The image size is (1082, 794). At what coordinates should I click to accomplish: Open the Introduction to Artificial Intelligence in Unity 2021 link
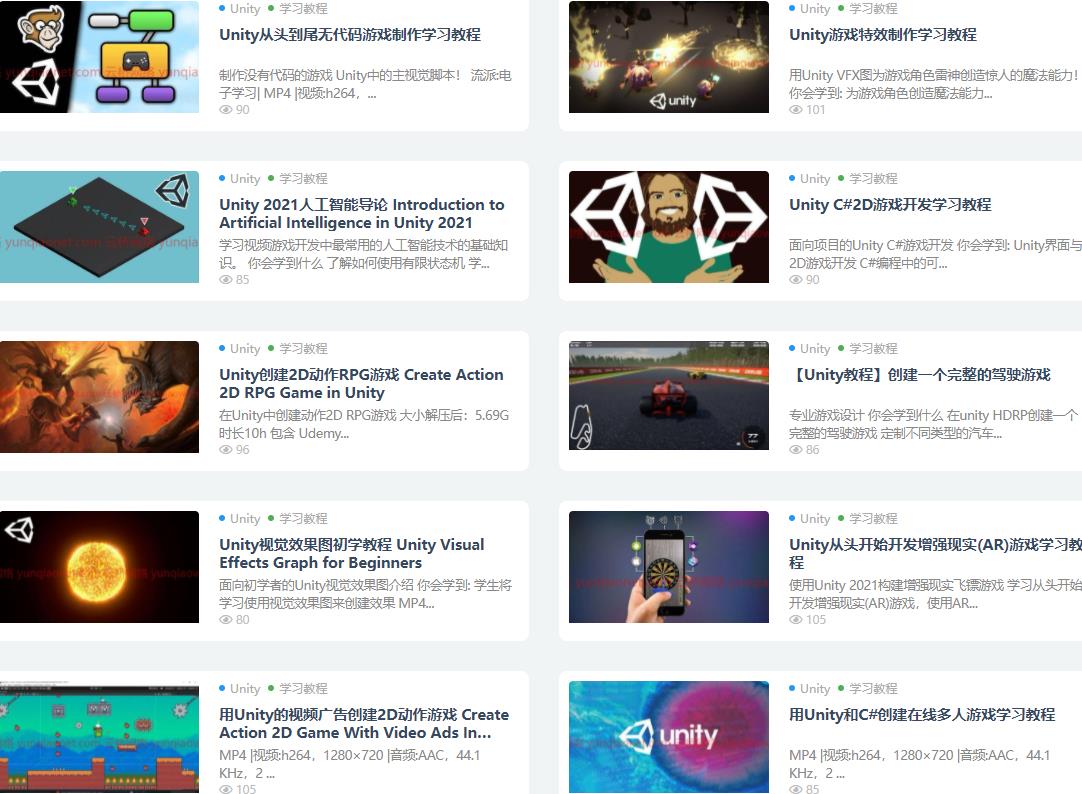362,213
